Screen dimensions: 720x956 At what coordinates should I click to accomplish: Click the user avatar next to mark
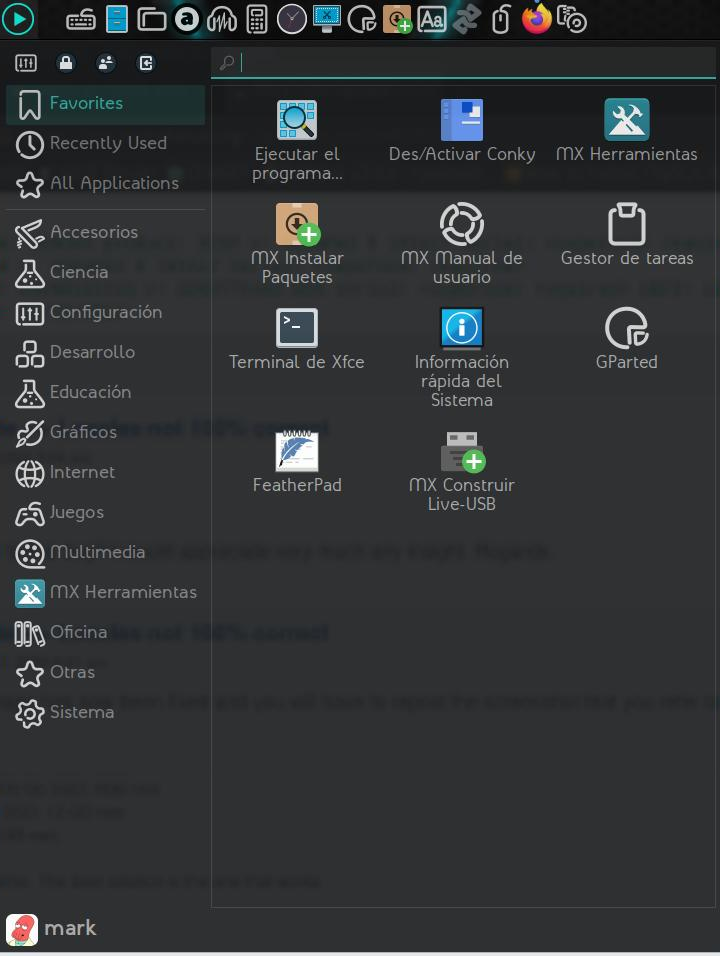coord(22,930)
